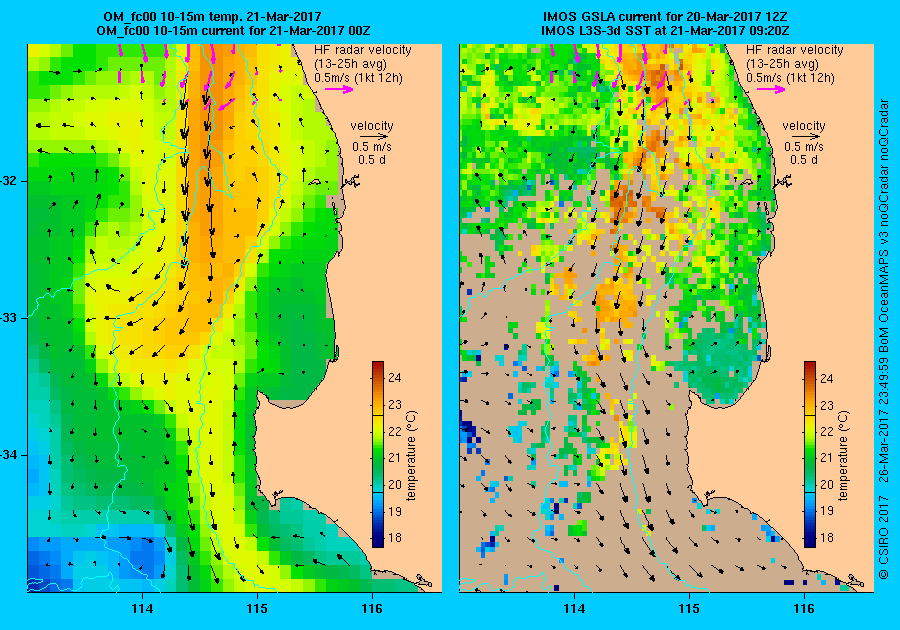Click '0.5m/s (1kt 12h)' text on OM_fc00 map
Screen dimensions: 900x630
[x=358, y=77]
